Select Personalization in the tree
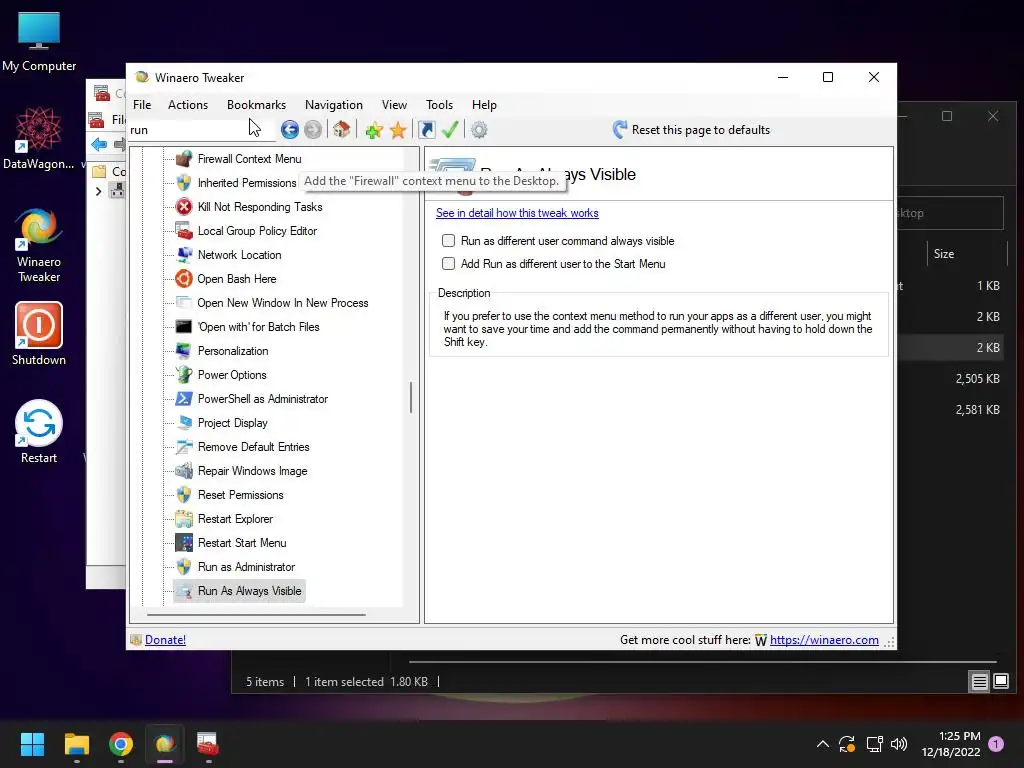Image resolution: width=1024 pixels, height=768 pixels. (232, 351)
